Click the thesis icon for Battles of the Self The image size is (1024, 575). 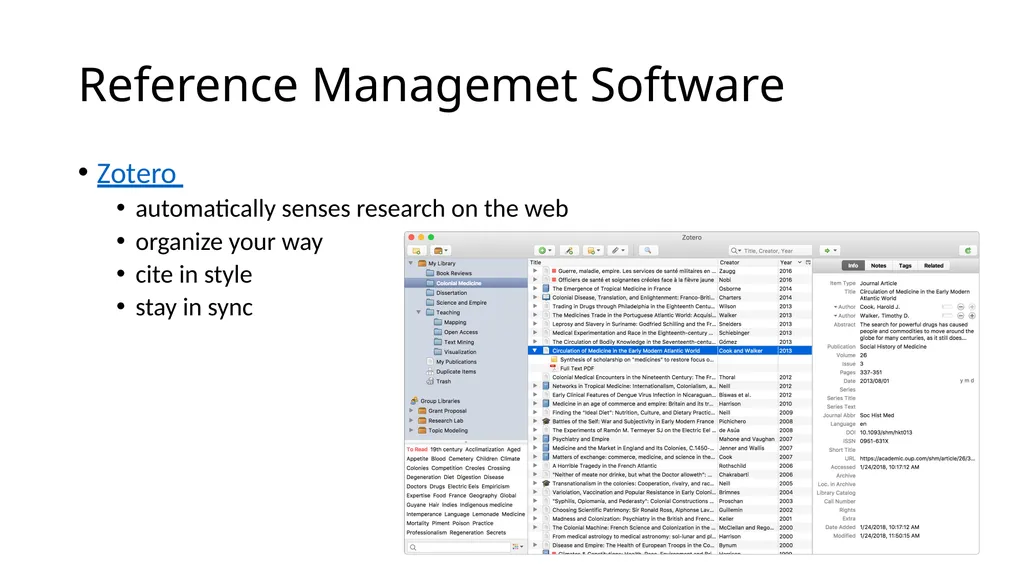pos(546,421)
